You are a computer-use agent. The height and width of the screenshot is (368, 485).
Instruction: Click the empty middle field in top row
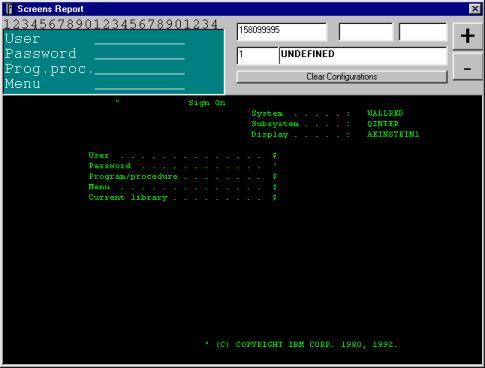[366, 32]
